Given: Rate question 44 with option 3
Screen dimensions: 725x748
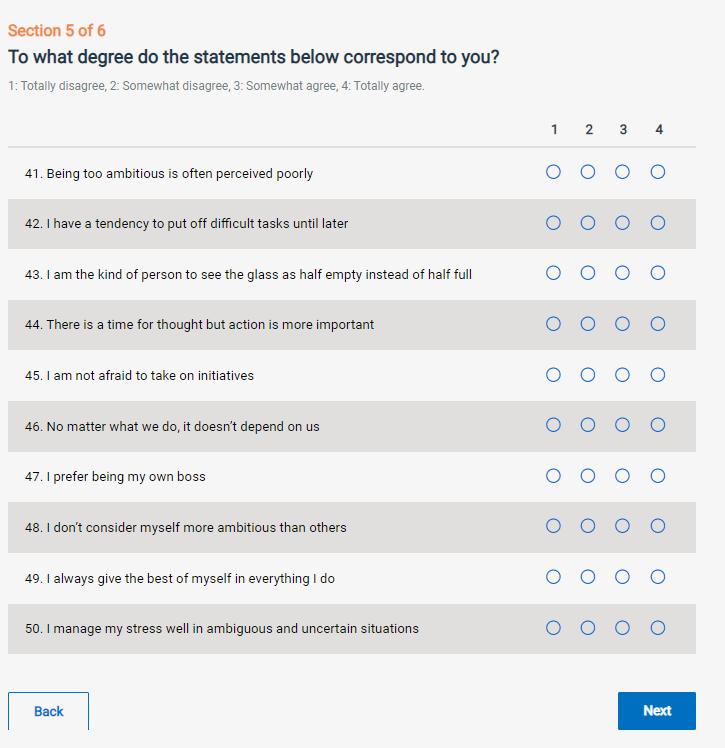Looking at the screenshot, I should tap(622, 324).
